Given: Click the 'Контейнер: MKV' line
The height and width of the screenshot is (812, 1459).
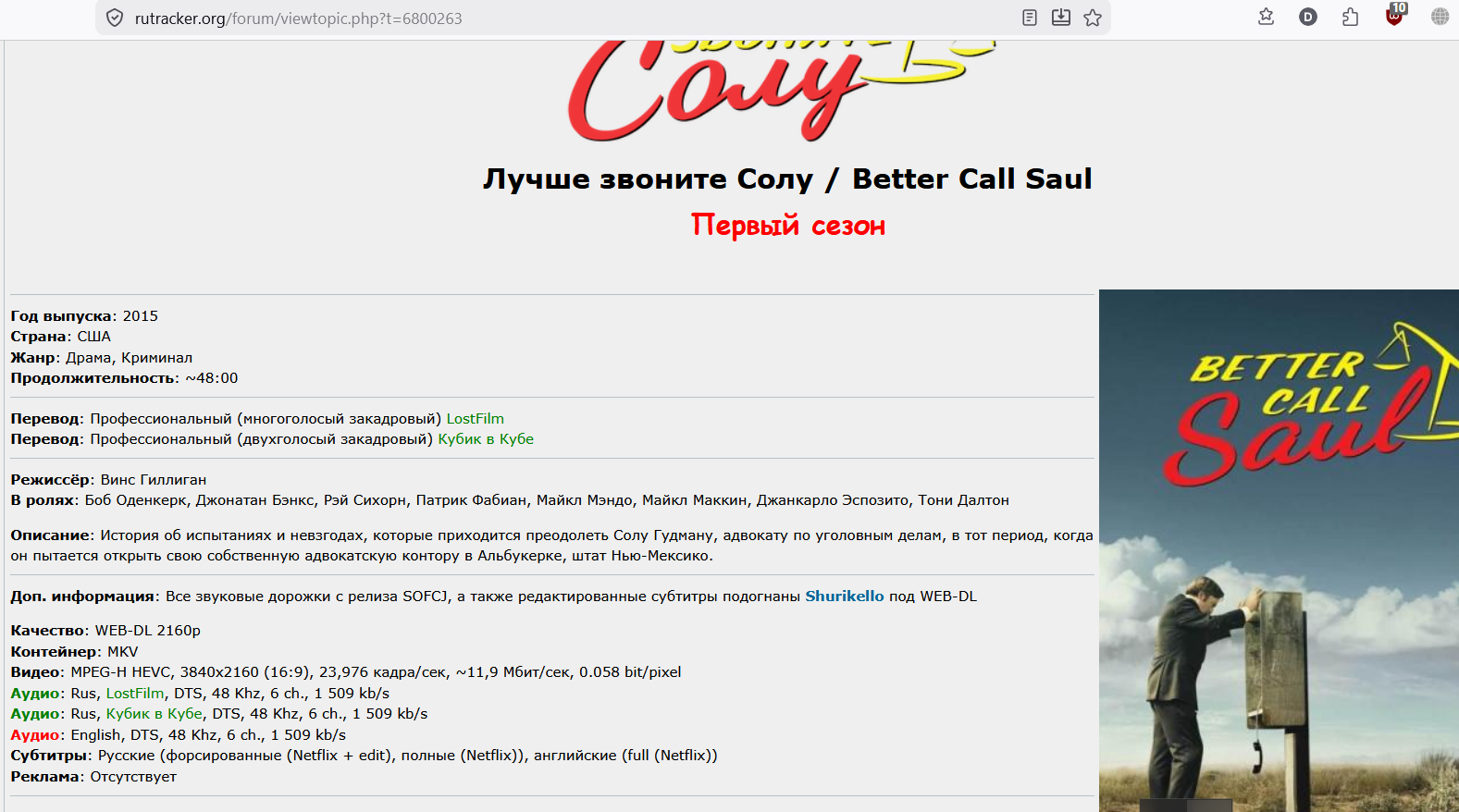Looking at the screenshot, I should pyautogui.click(x=74, y=652).
